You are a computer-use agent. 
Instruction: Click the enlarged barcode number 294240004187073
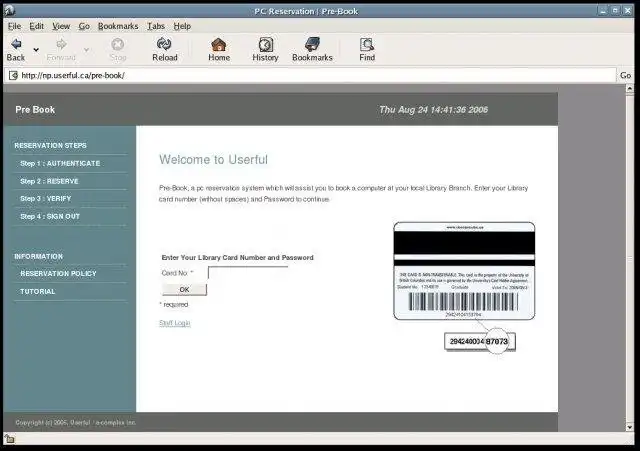point(480,342)
